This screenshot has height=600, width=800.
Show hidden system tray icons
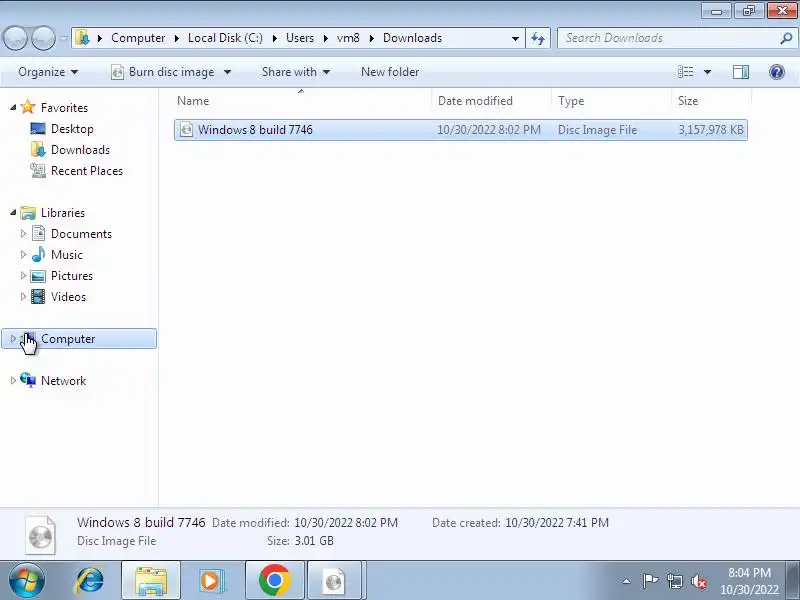[x=627, y=581]
